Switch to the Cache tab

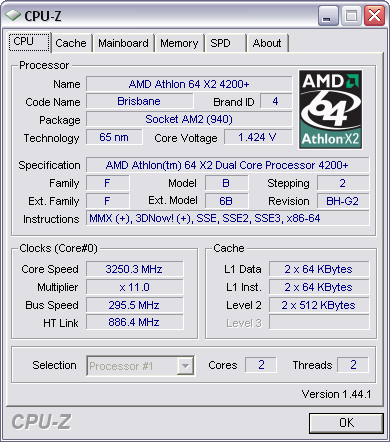(x=71, y=43)
